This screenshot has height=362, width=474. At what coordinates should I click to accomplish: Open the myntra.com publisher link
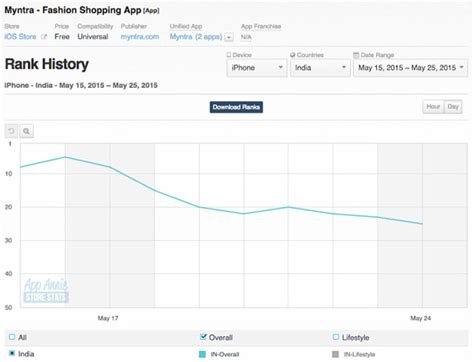(140, 37)
